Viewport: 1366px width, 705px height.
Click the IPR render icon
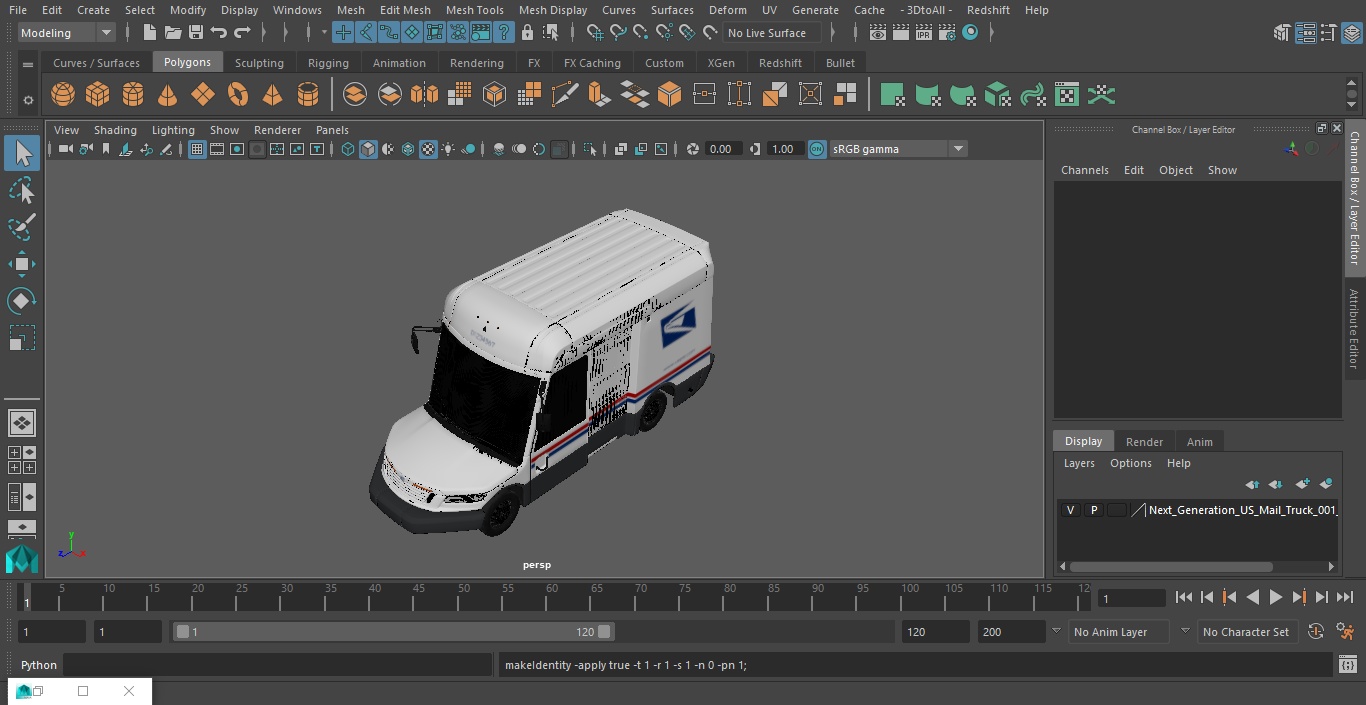click(924, 33)
